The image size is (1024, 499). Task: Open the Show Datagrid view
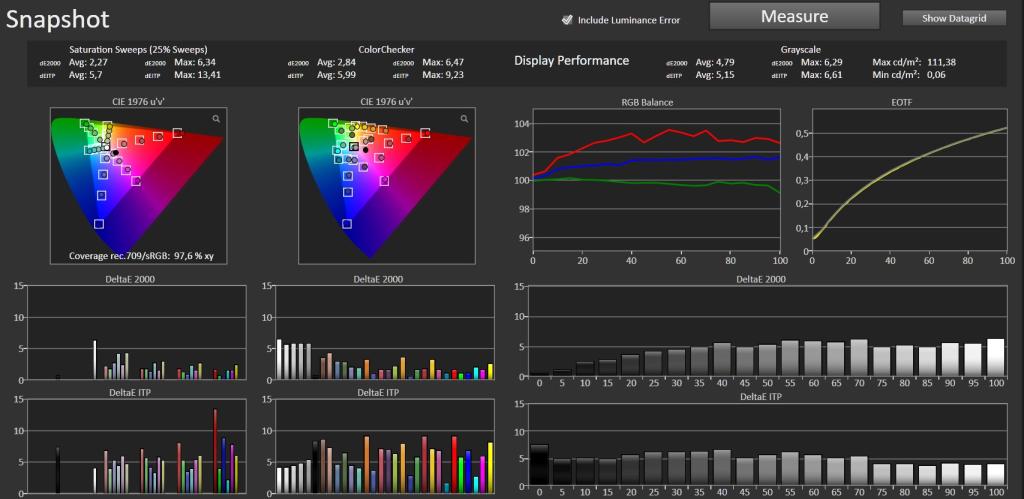pos(953,18)
